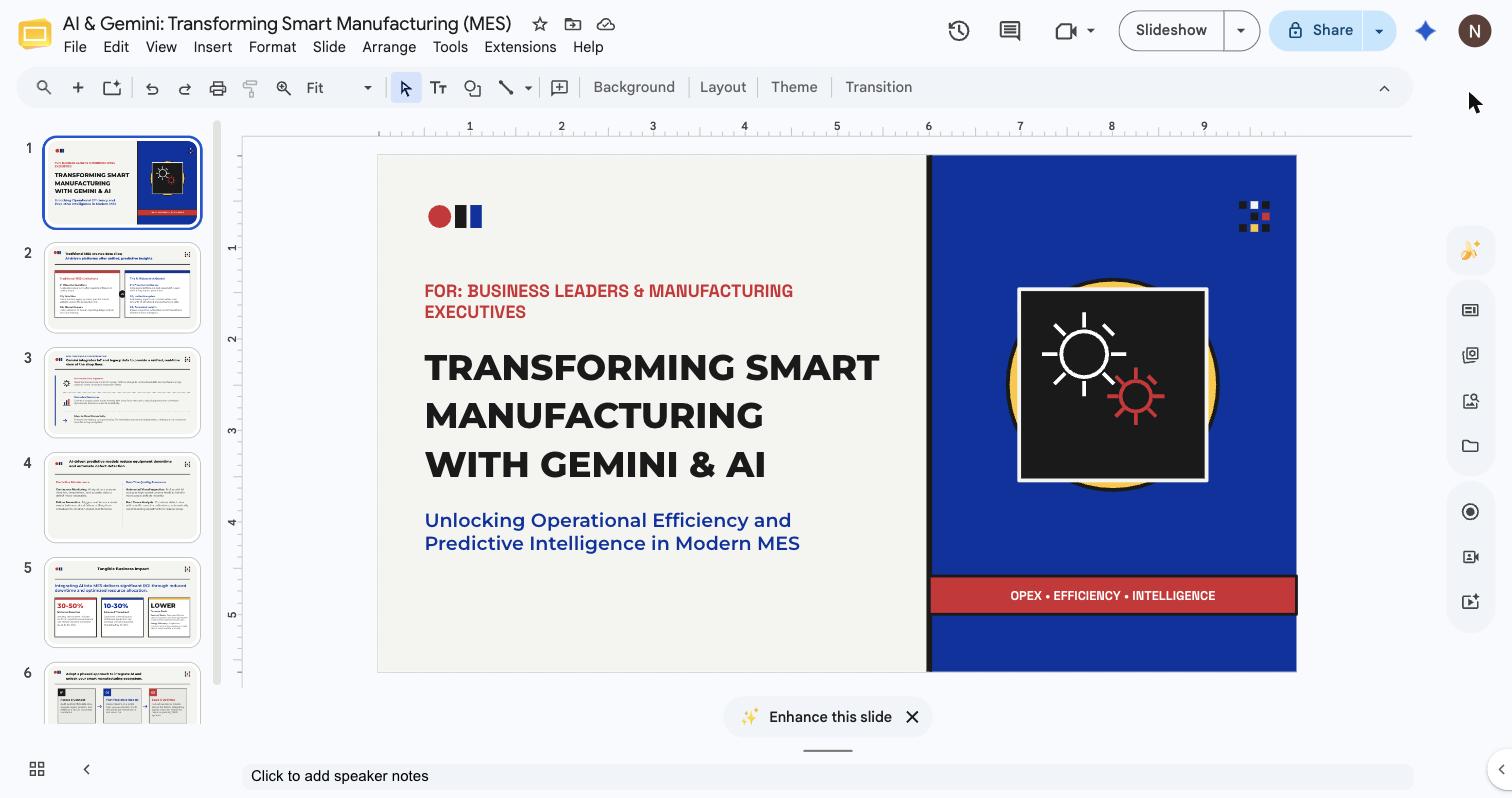Open the Extensions menu

(520, 47)
